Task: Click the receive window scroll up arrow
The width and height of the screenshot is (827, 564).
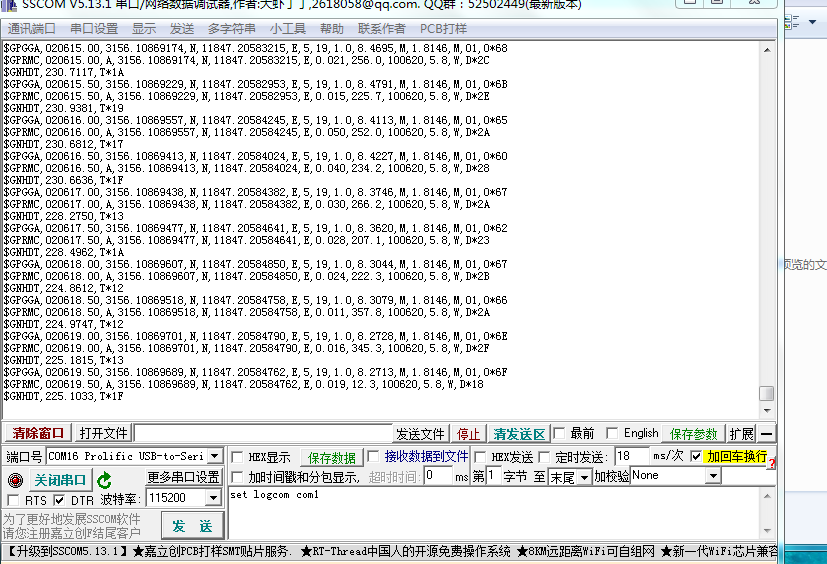Action: coord(767,50)
